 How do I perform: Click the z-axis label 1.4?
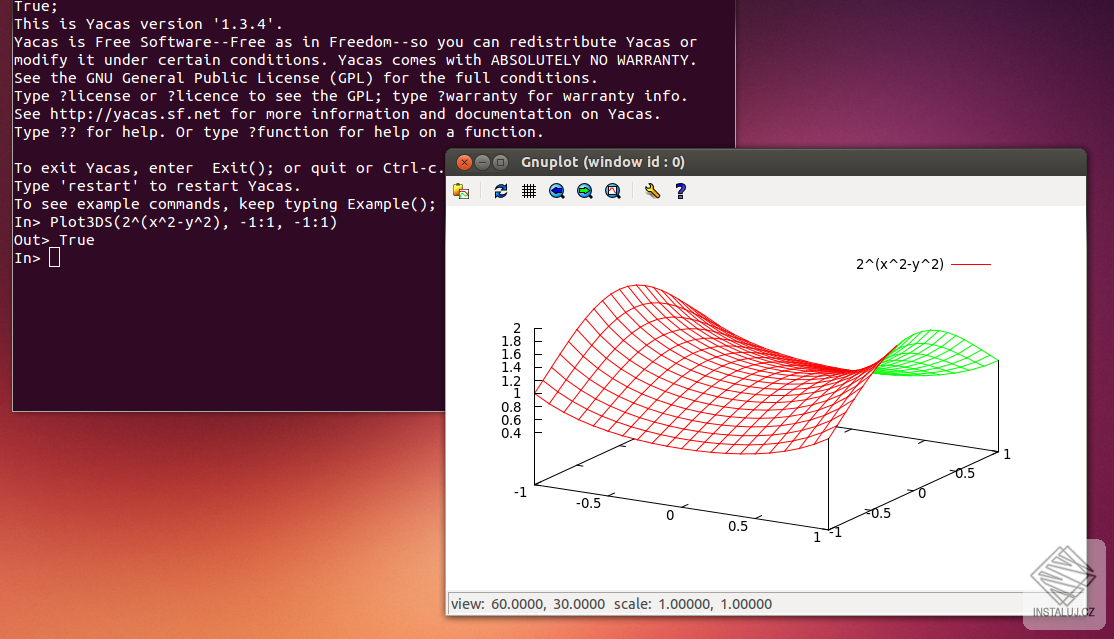click(x=511, y=367)
